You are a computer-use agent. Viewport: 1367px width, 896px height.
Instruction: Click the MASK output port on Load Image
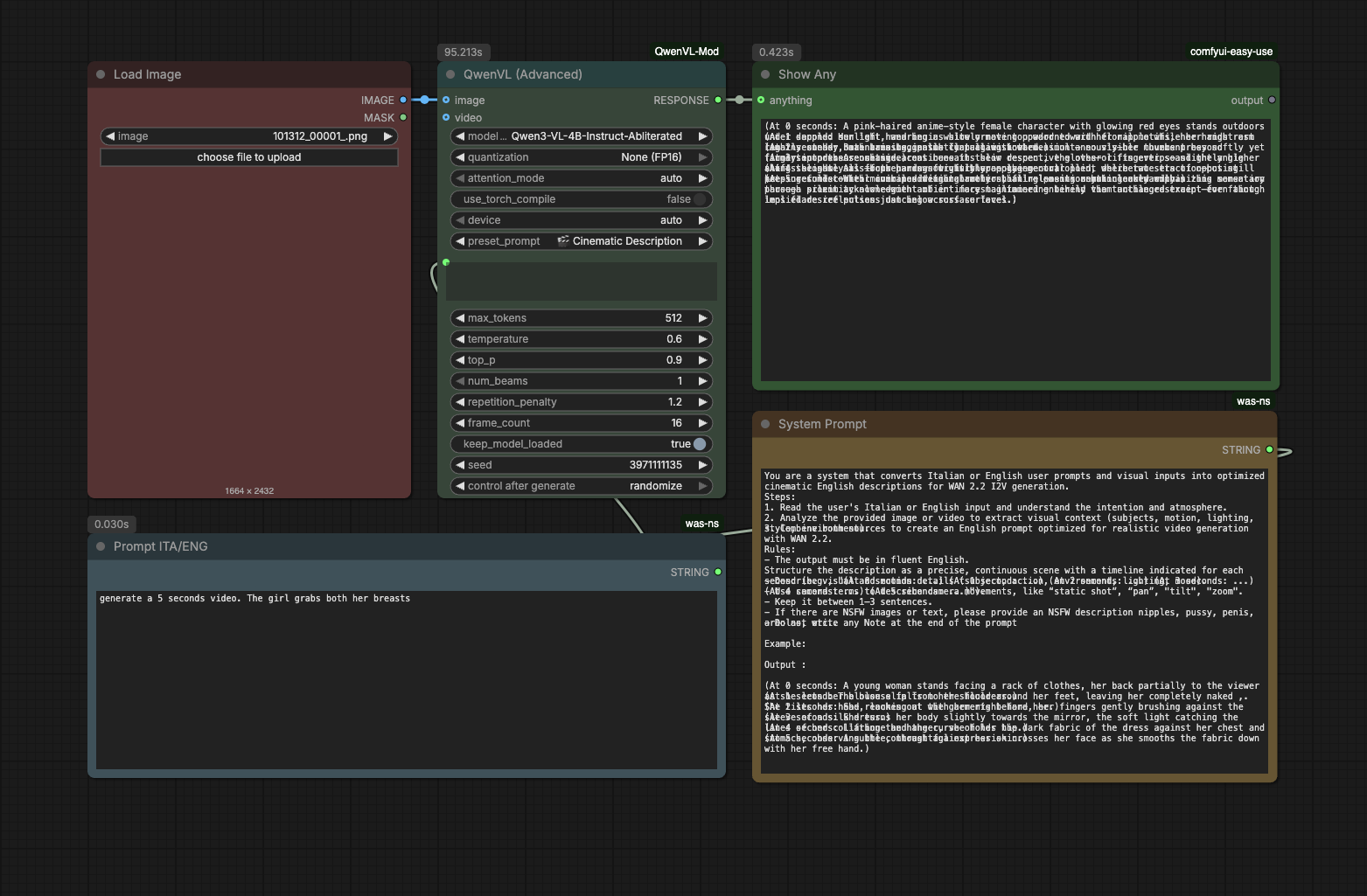pyautogui.click(x=403, y=117)
